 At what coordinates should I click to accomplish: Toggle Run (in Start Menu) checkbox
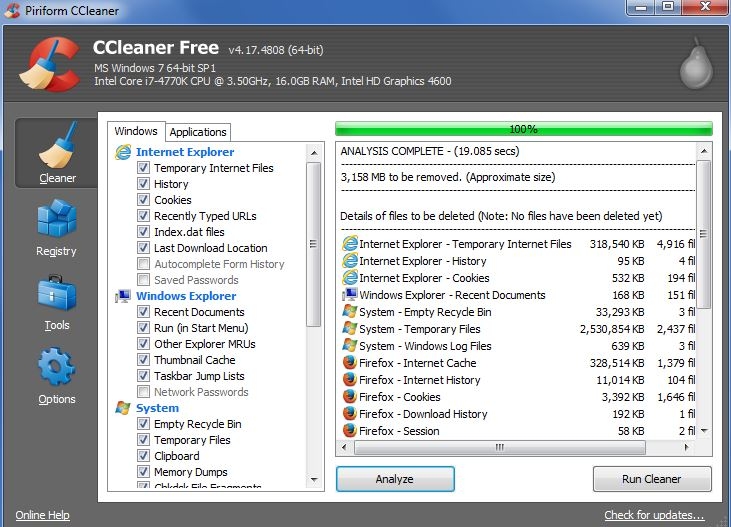click(144, 328)
